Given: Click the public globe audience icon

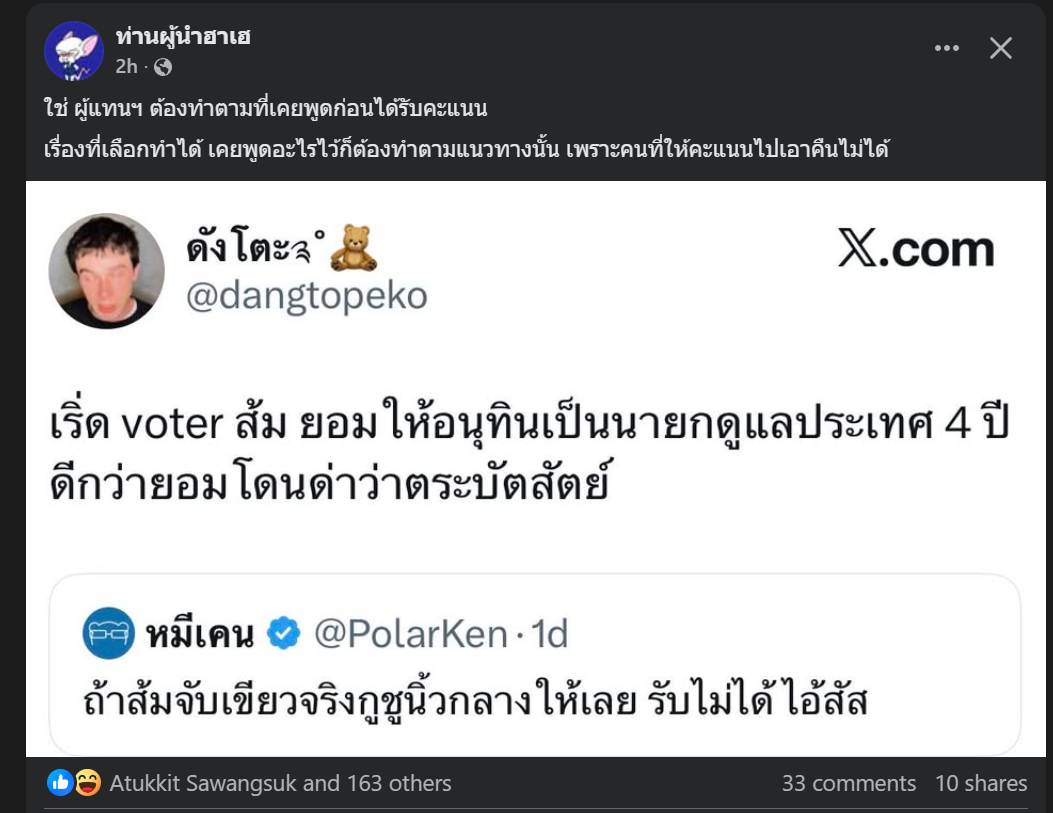Looking at the screenshot, I should tap(163, 67).
